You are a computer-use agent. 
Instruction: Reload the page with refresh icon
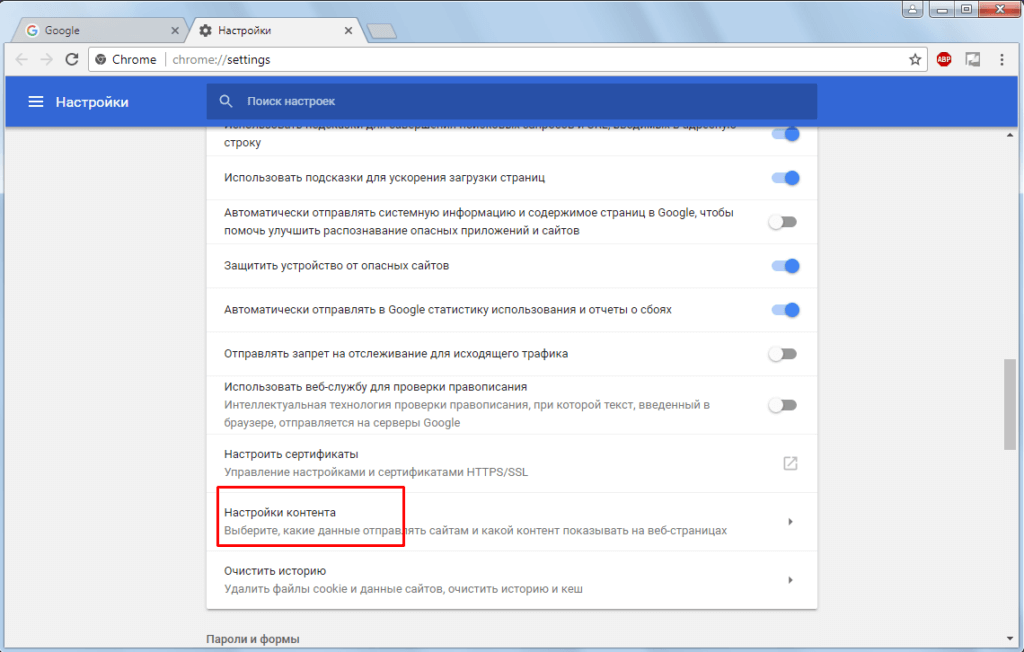72,59
